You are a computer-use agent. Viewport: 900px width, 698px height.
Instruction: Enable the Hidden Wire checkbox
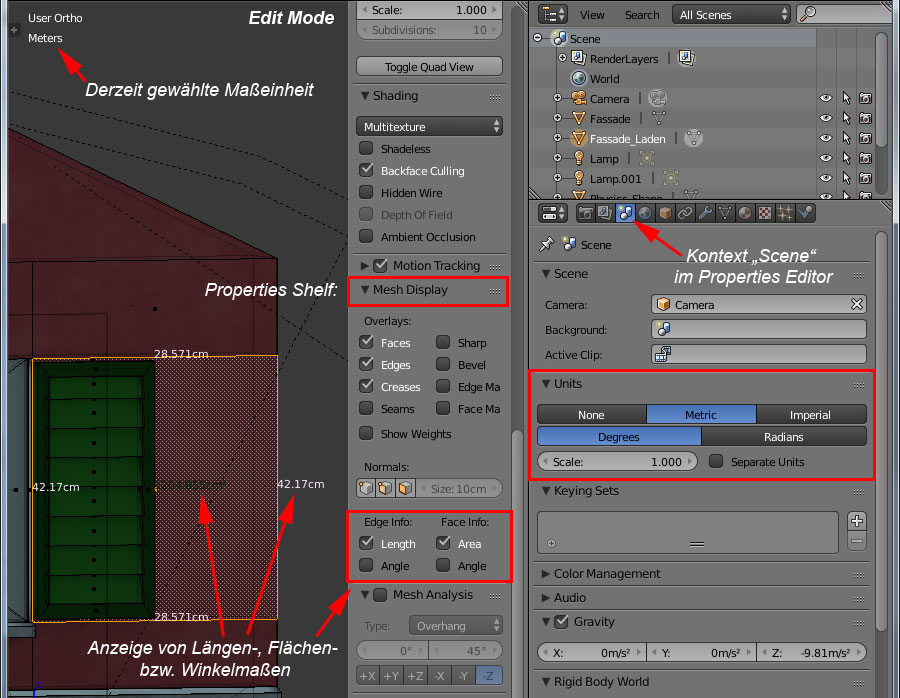point(367,193)
